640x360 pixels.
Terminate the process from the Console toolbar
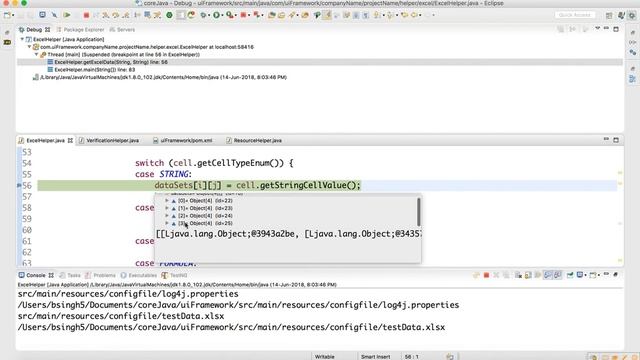click(486, 275)
